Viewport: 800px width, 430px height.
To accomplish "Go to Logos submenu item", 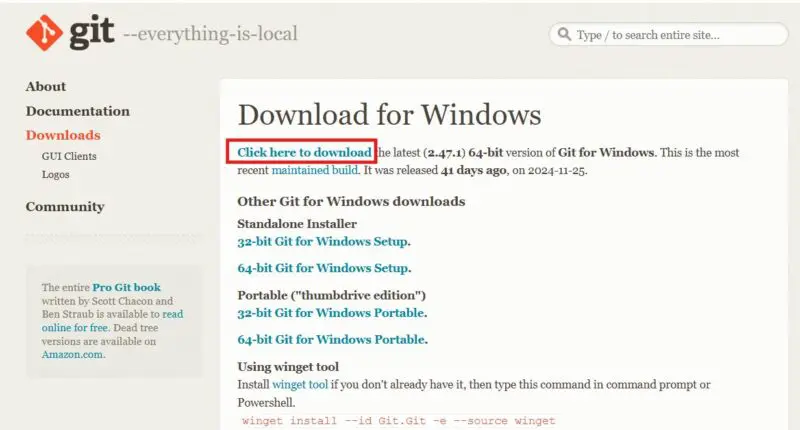I will click(56, 174).
